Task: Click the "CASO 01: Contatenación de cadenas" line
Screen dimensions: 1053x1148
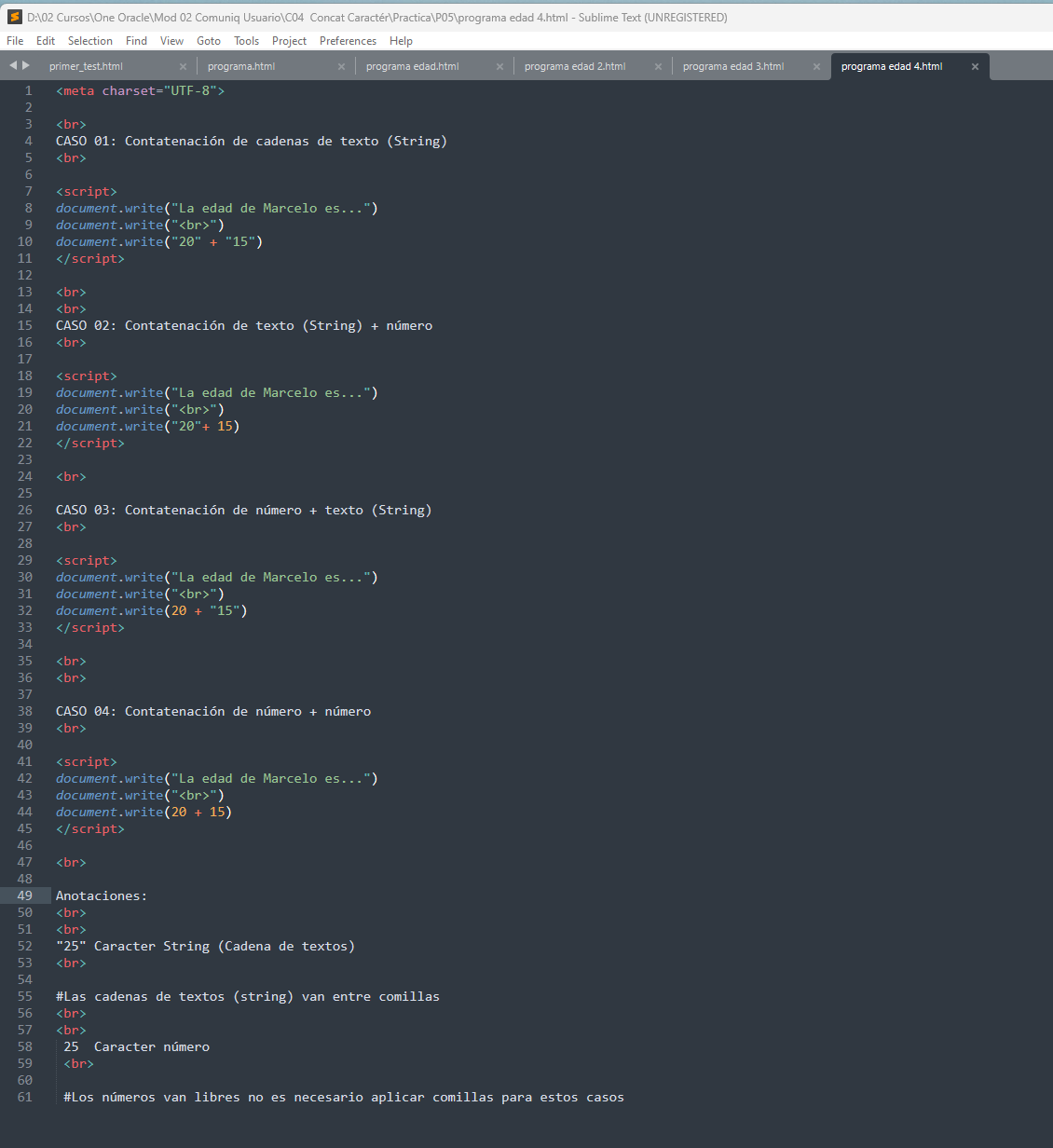Action: click(252, 142)
